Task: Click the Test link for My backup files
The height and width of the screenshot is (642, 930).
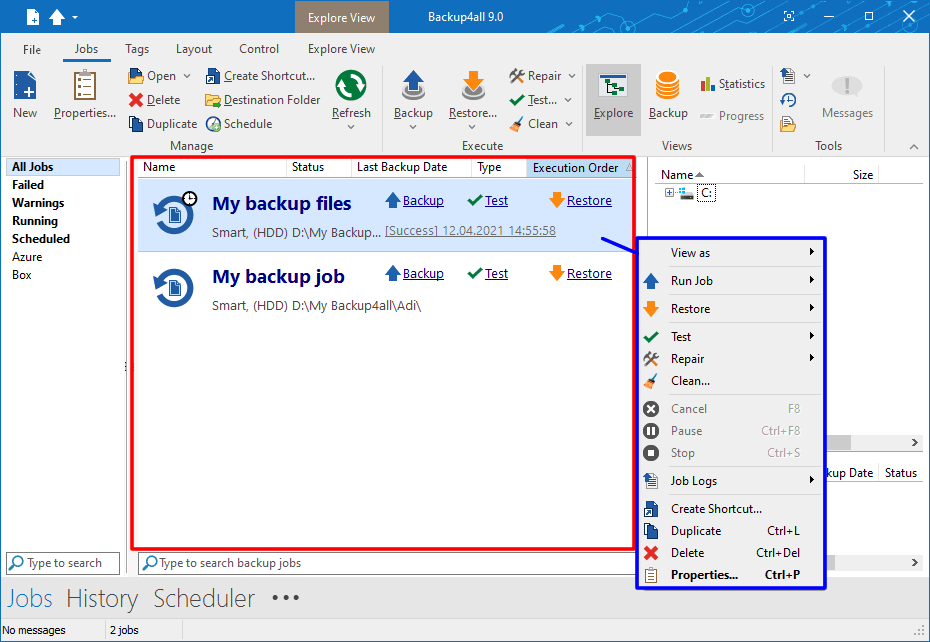Action: pyautogui.click(x=496, y=201)
